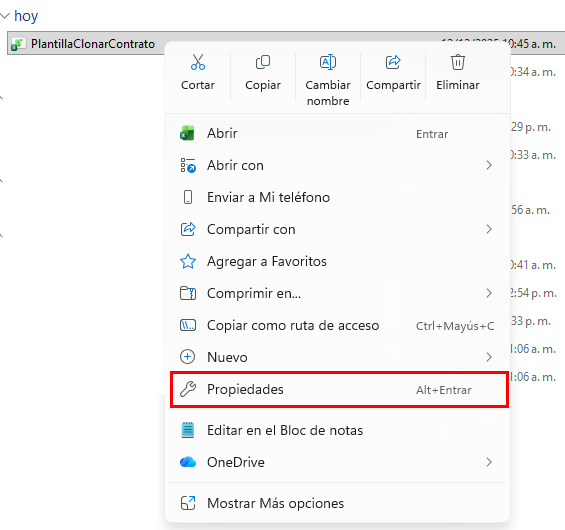Click the path icon beside Copiar como ruta

coord(188,325)
